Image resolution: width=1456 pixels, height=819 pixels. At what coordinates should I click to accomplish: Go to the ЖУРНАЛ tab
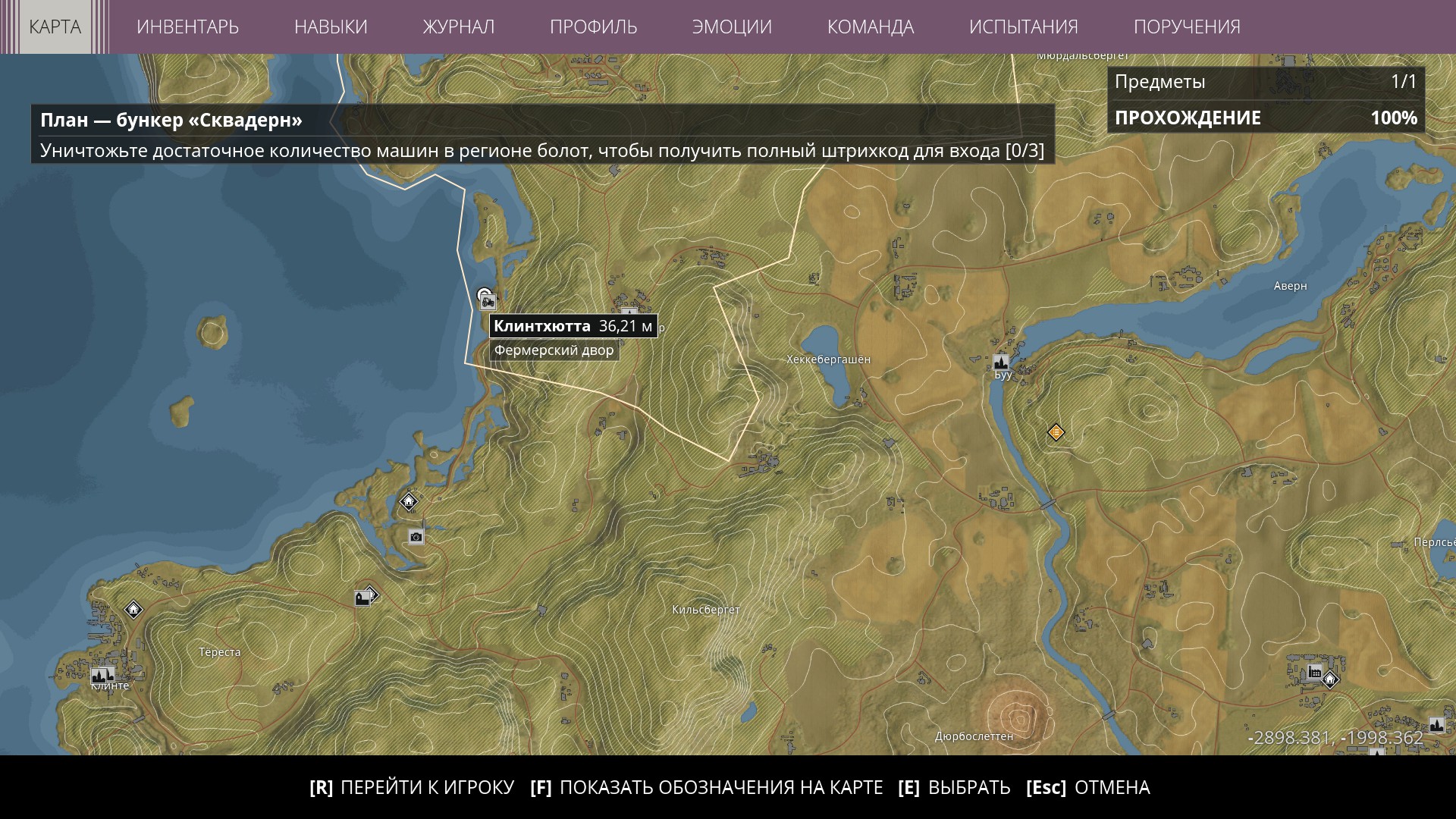(459, 27)
